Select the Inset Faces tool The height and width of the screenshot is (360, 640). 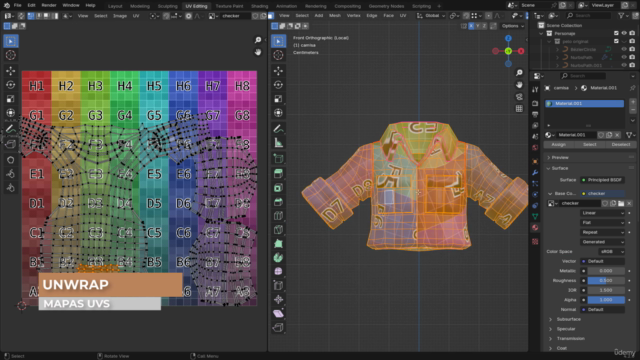[x=278, y=188]
